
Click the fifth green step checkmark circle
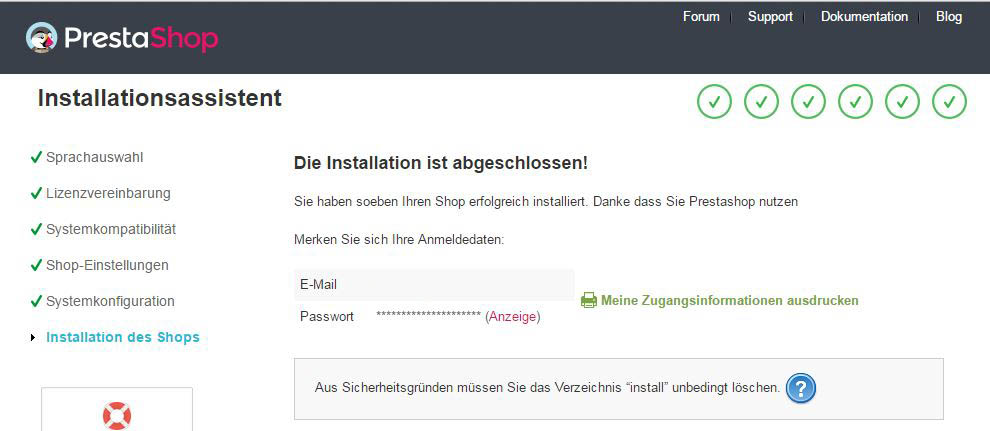coord(902,102)
